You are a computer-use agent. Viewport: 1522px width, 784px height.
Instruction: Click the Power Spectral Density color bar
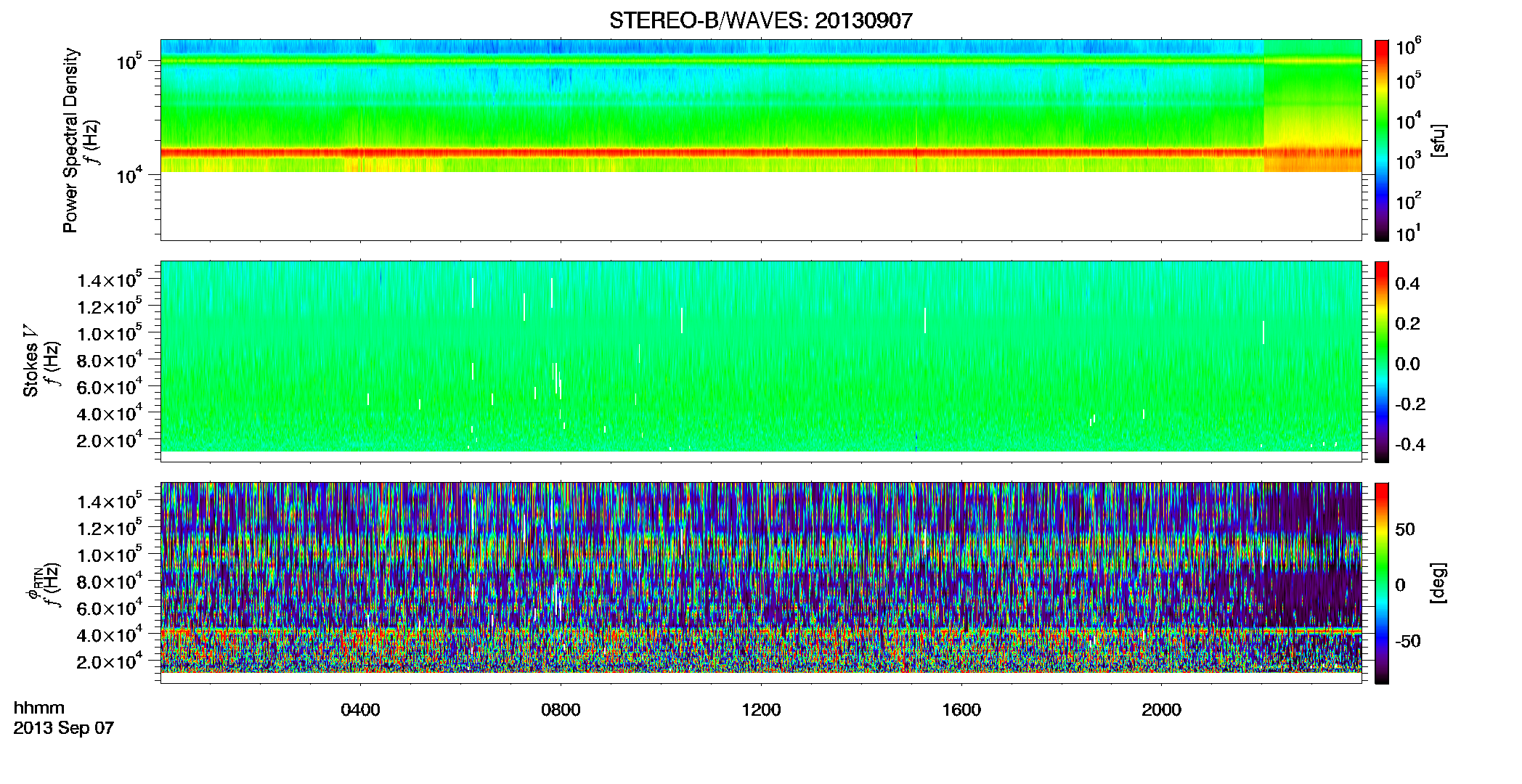point(1381,140)
